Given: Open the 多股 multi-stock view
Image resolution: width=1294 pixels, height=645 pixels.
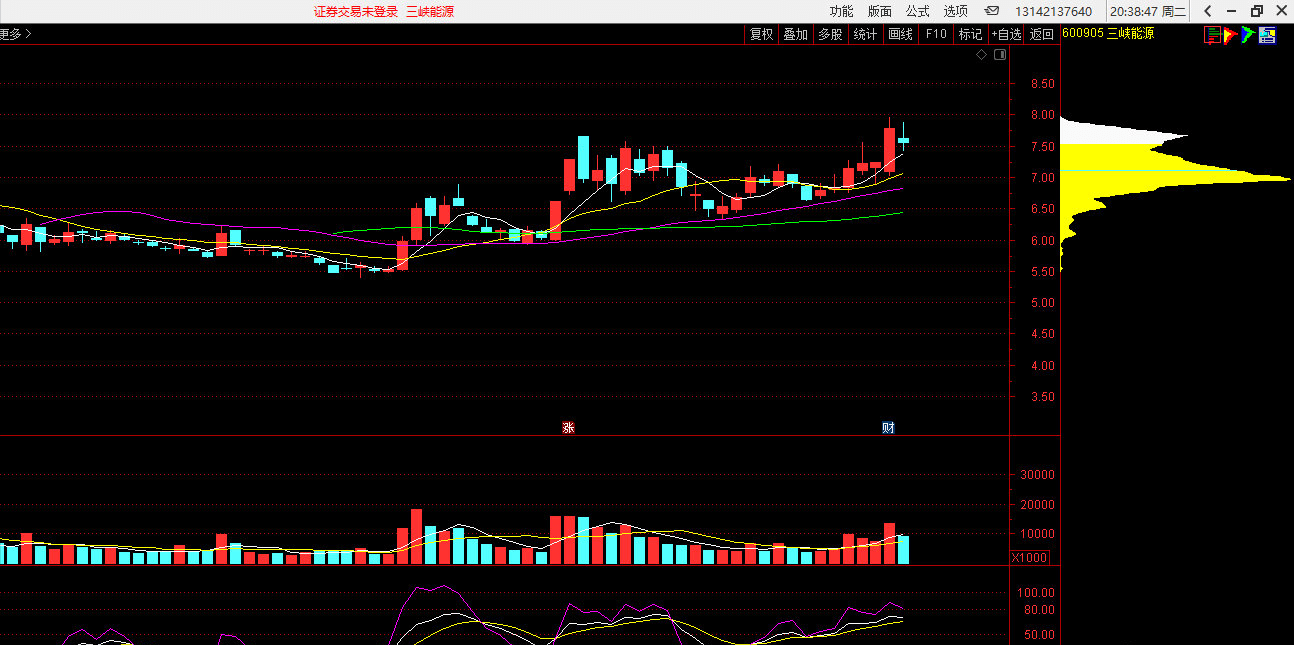Looking at the screenshot, I should pos(830,34).
